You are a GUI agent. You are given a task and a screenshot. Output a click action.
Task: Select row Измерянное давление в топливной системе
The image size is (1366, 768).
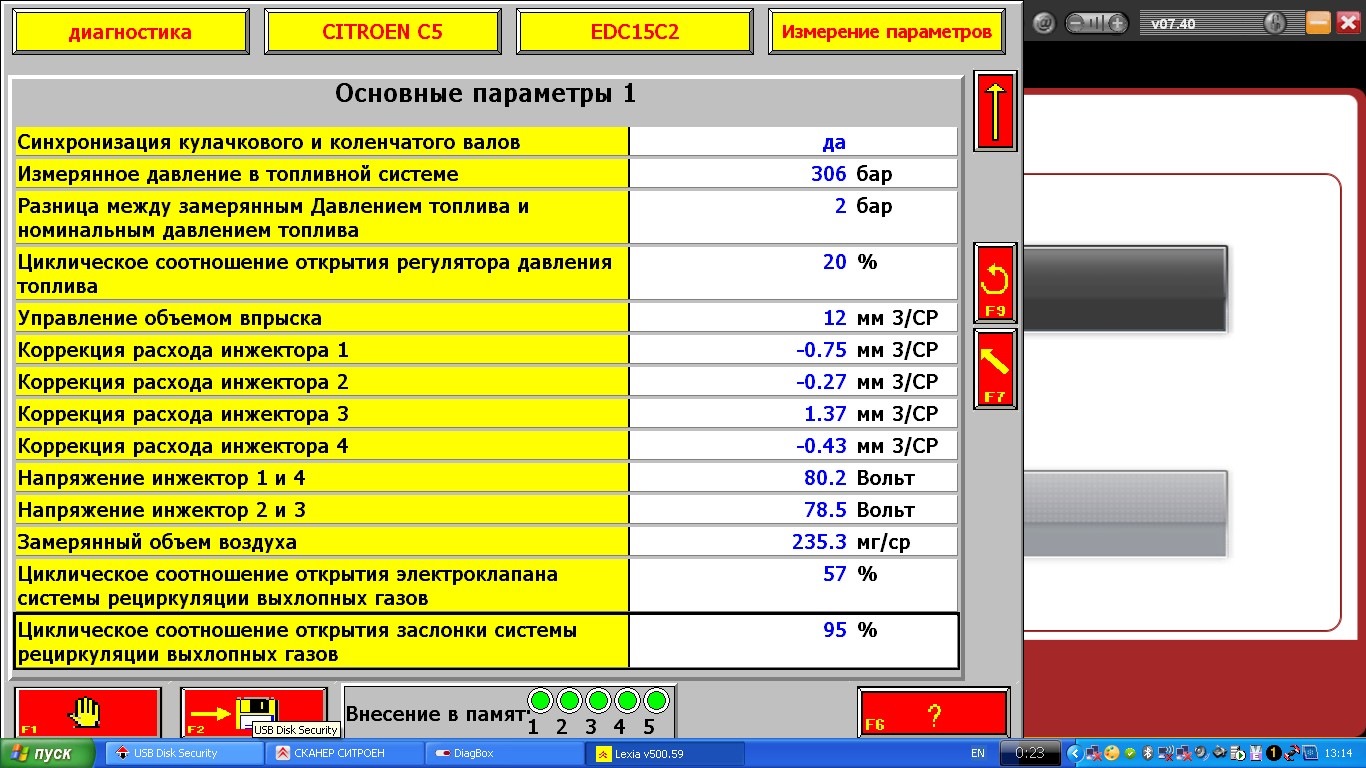point(486,174)
